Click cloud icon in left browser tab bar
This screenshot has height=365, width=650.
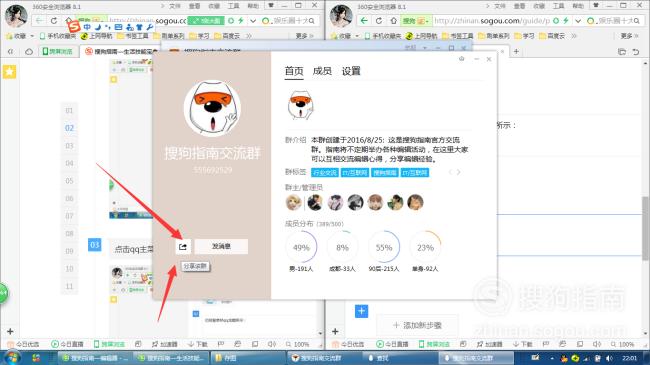pyautogui.click(x=29, y=51)
